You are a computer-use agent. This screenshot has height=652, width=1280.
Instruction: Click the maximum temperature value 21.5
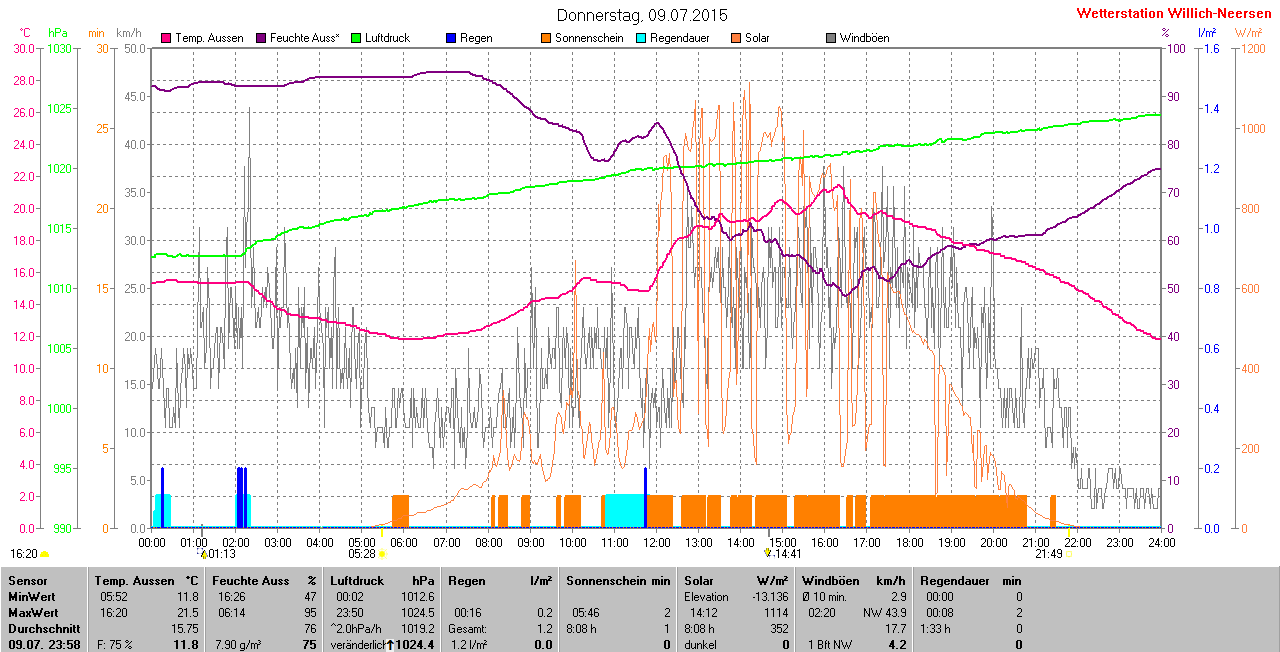click(x=189, y=612)
